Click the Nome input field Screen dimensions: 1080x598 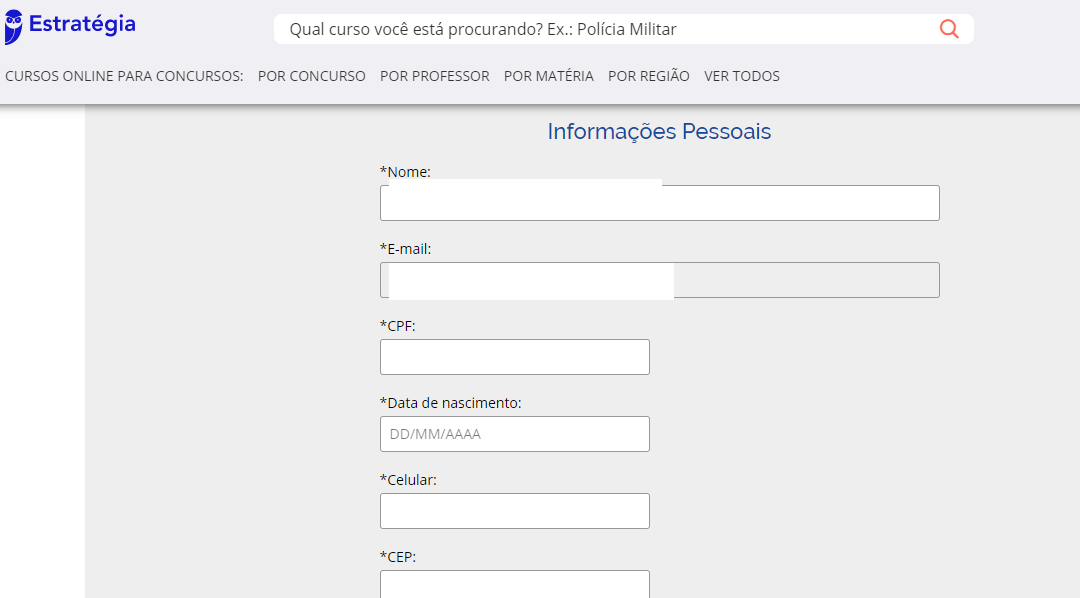(x=660, y=203)
